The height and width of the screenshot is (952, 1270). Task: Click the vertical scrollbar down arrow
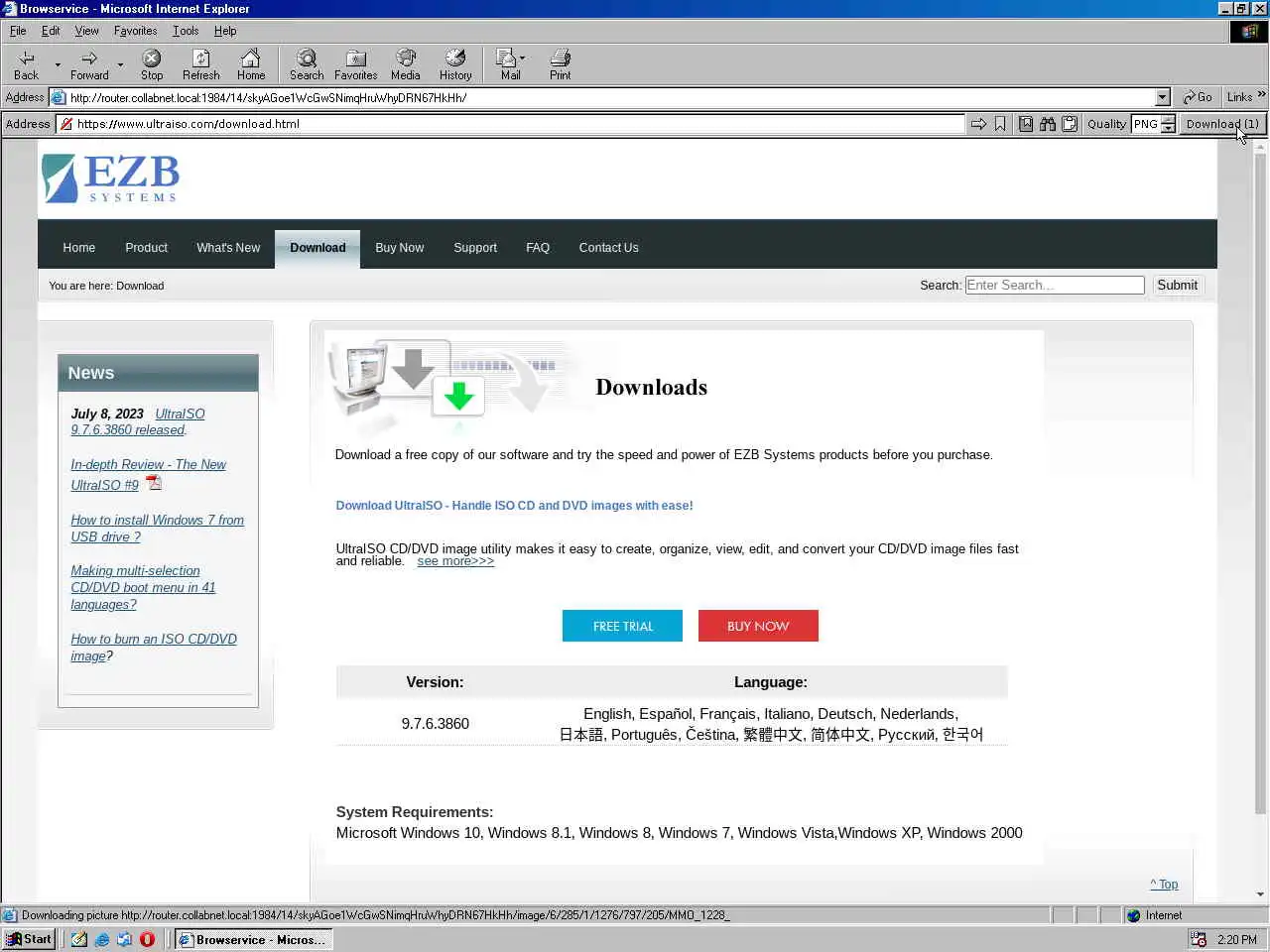click(x=1260, y=894)
